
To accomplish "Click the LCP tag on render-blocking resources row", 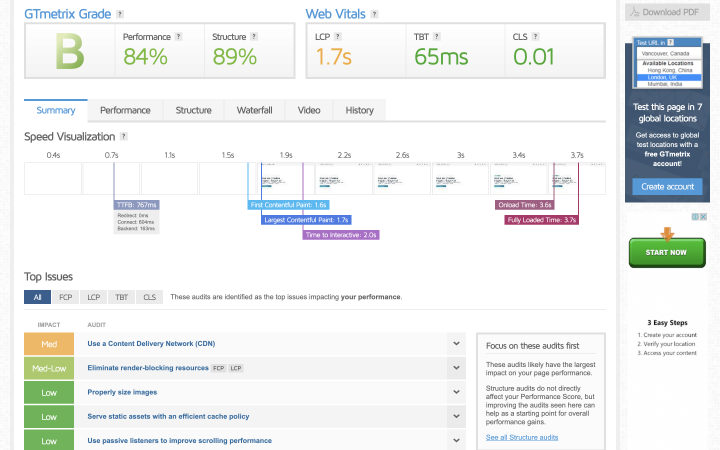I will (x=236, y=368).
